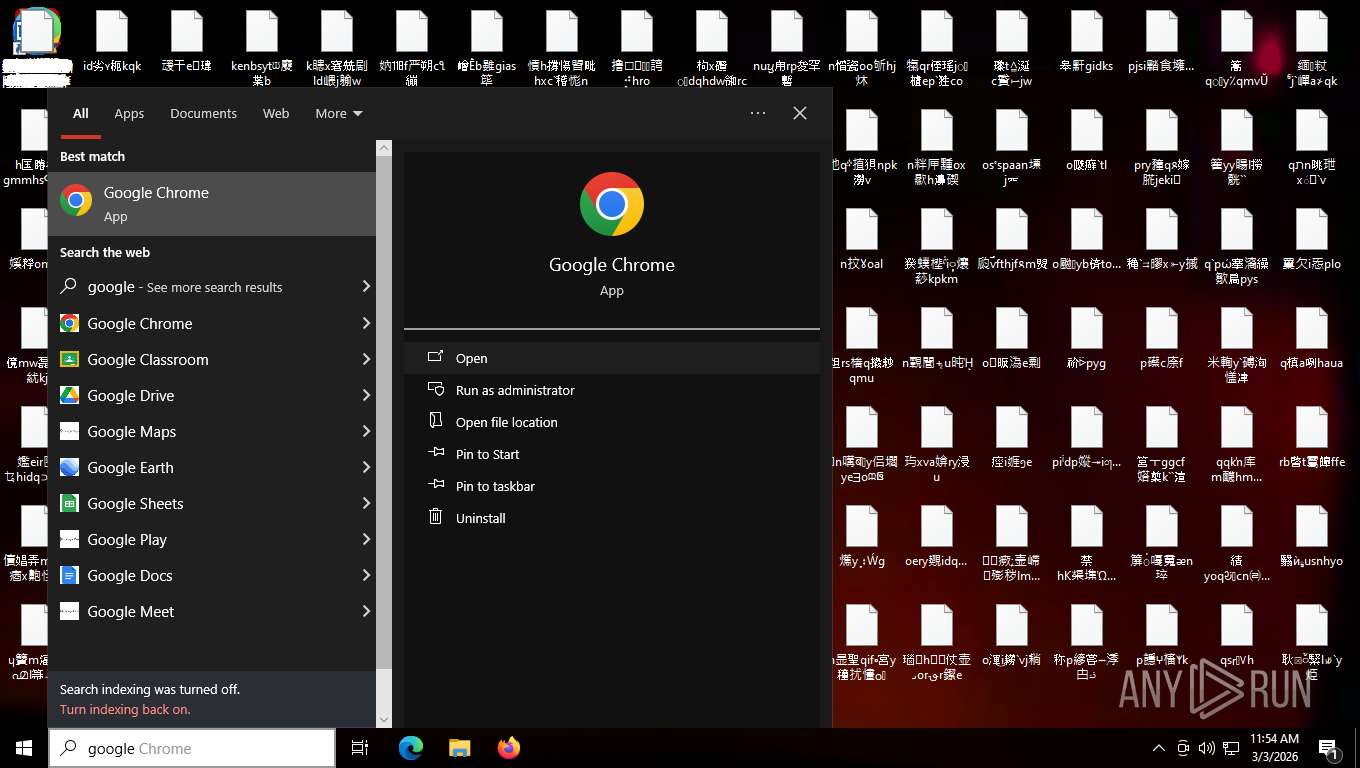Viewport: 1360px width, 768px height.
Task: Select Google Docs icon suggestion
Action: point(69,576)
